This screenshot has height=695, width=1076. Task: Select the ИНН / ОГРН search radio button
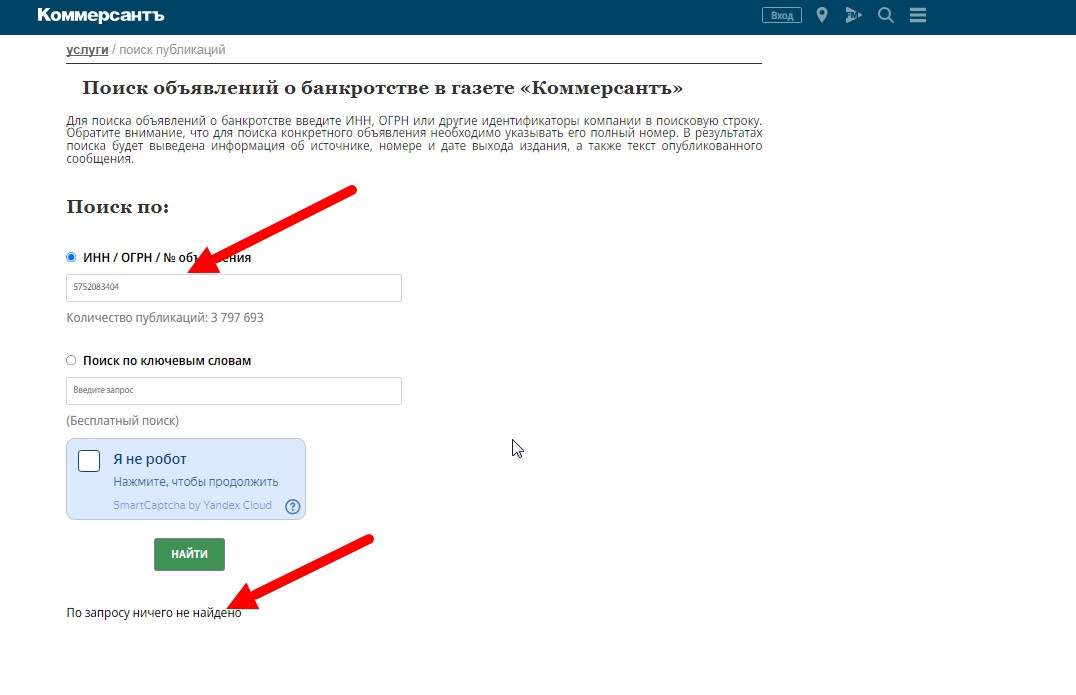[71, 256]
